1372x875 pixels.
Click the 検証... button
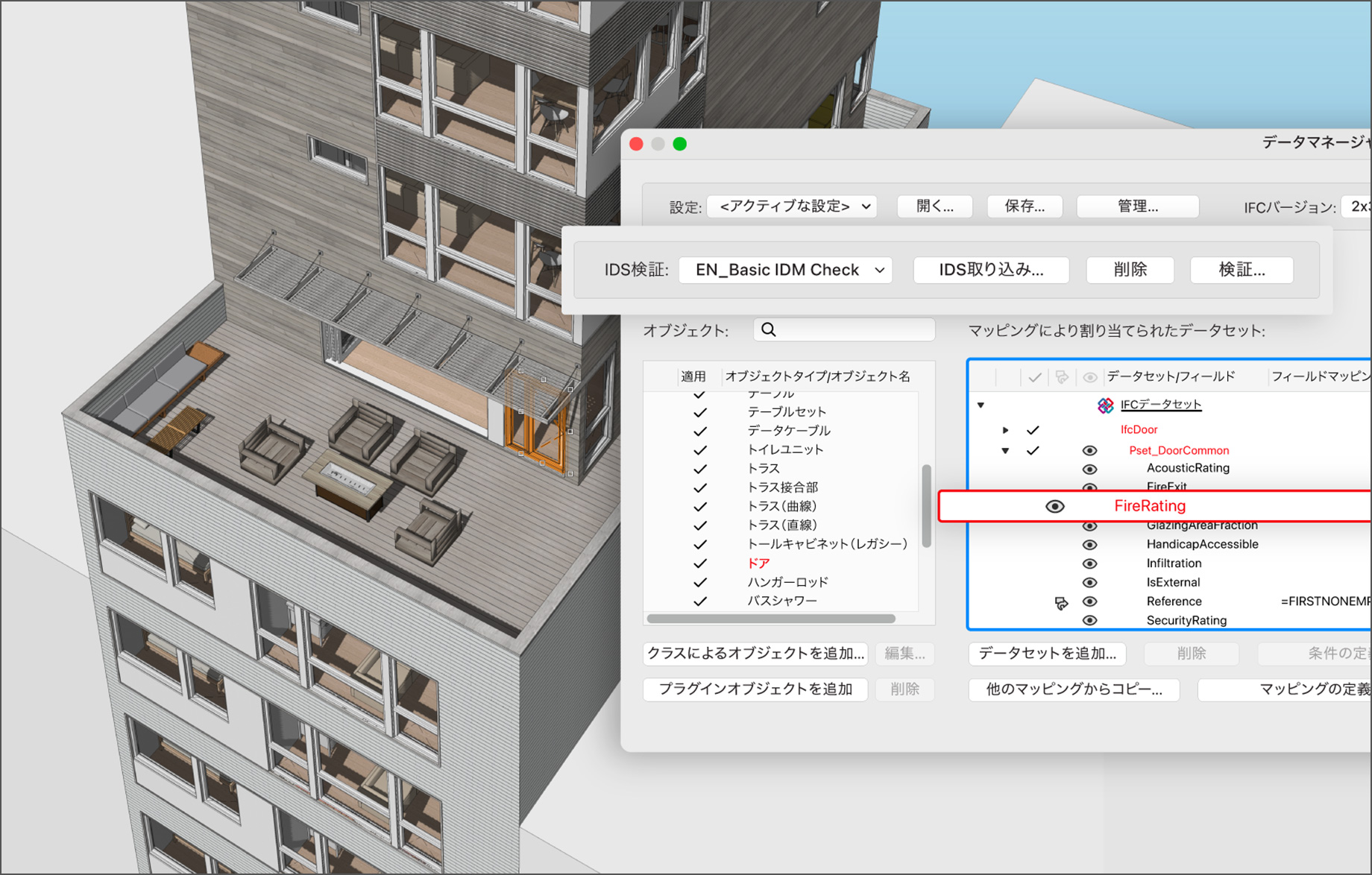[1242, 270]
